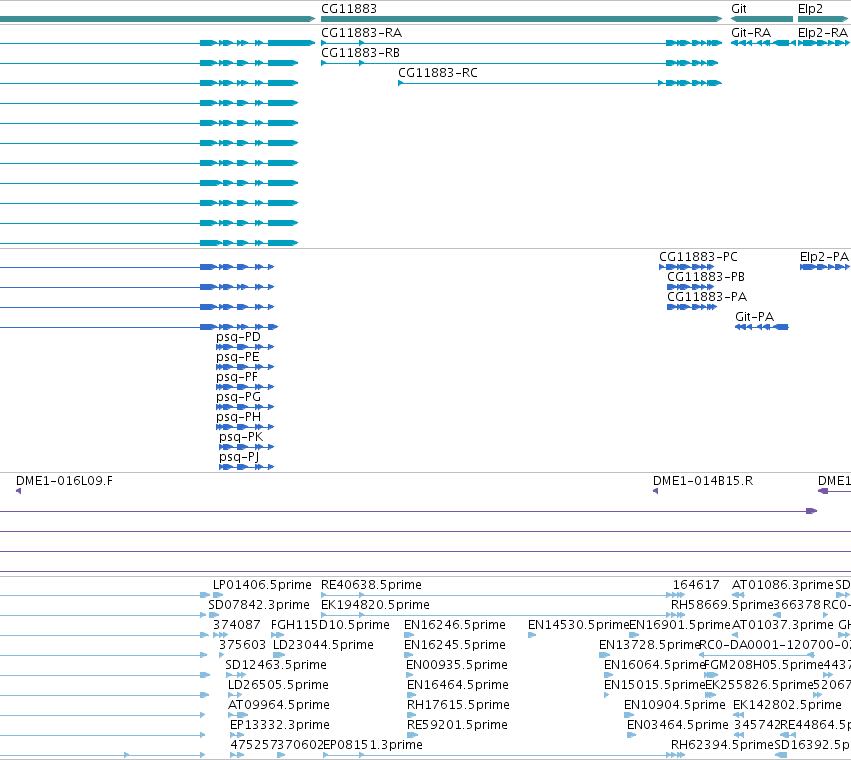Click the EN16464.5prime EST label

tap(458, 685)
